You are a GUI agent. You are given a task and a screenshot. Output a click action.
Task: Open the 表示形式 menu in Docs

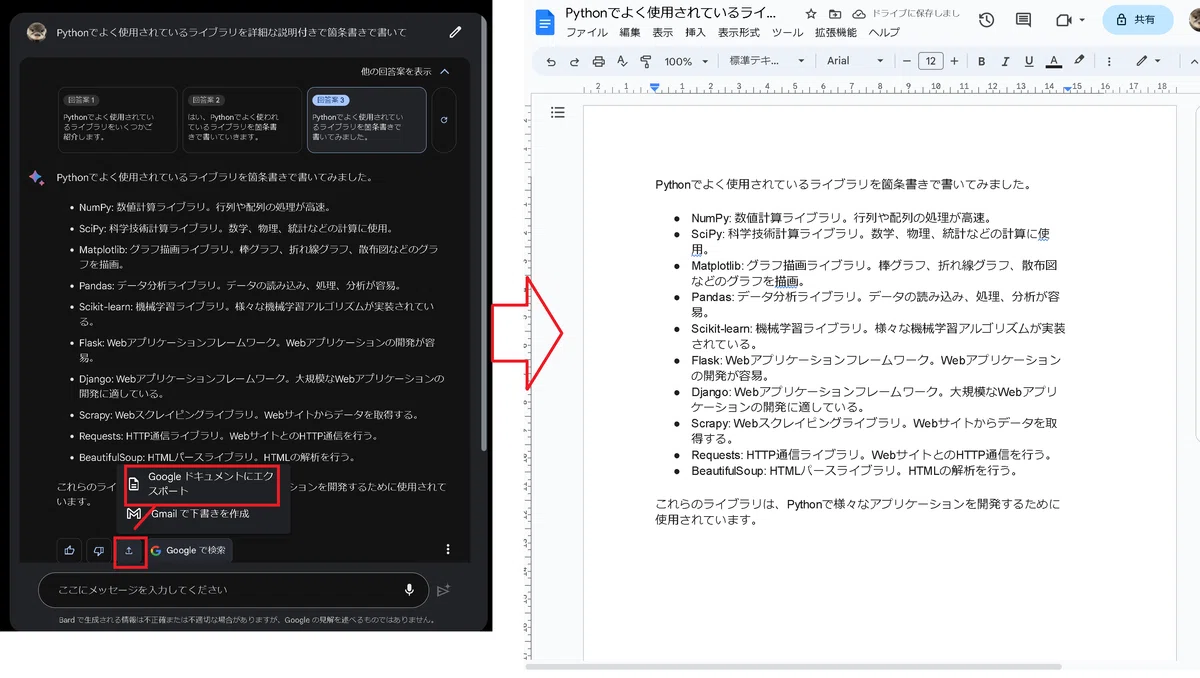point(739,33)
